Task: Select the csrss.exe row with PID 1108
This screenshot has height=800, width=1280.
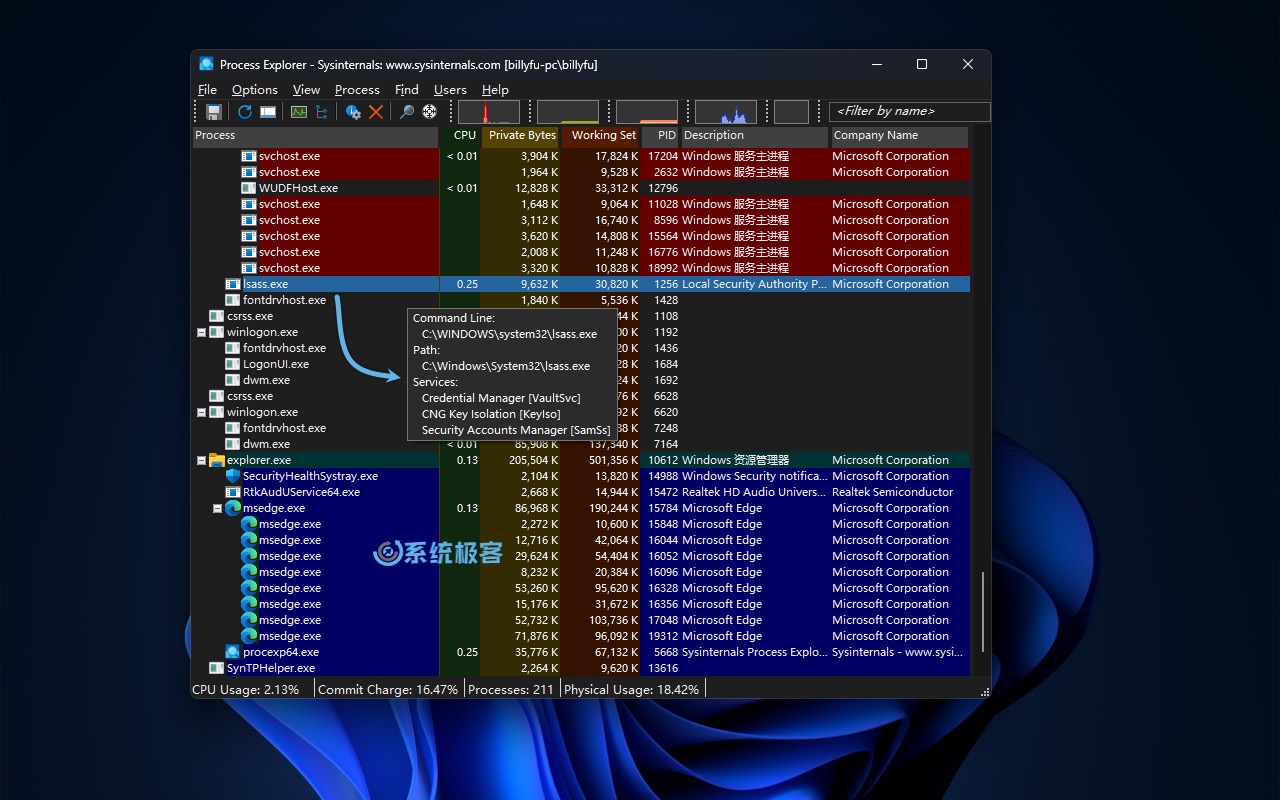Action: click(581, 316)
